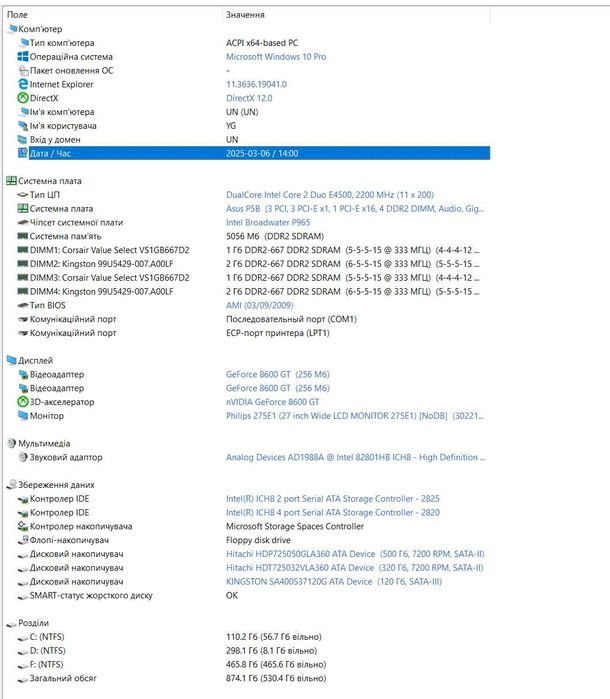Viewport: 610px width, 699px height.
Task: Open the nVIDIA GeForce 8600 GT link
Action: pos(272,402)
